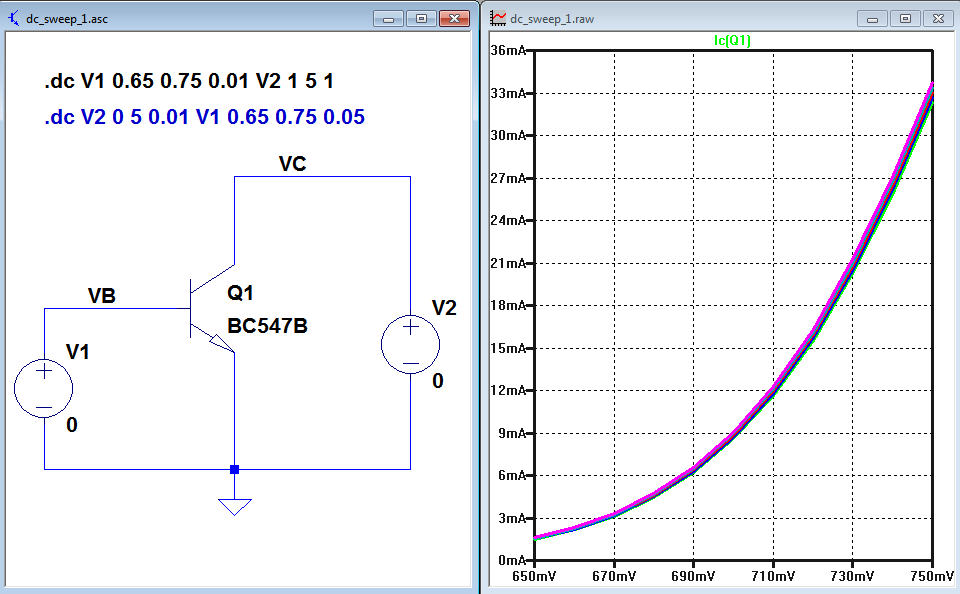This screenshot has height=594, width=960.
Task: Click the 690mV x-axis label
Action: click(x=693, y=576)
